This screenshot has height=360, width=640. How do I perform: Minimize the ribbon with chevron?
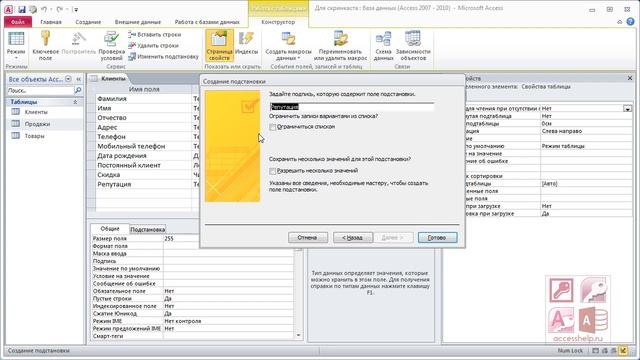pos(620,22)
